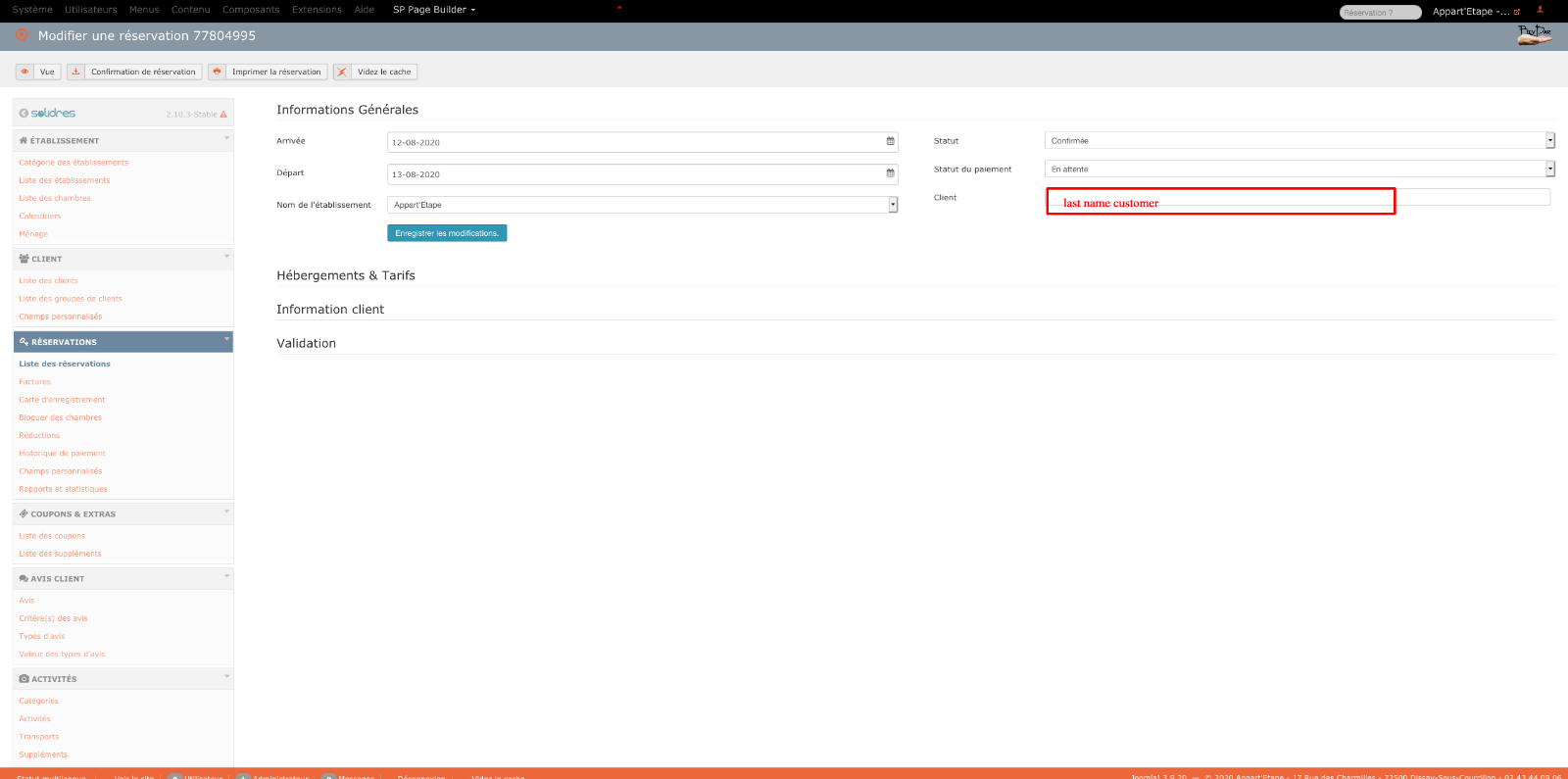Collapse the Client sidebar section
The image size is (1568, 779).
point(226,258)
